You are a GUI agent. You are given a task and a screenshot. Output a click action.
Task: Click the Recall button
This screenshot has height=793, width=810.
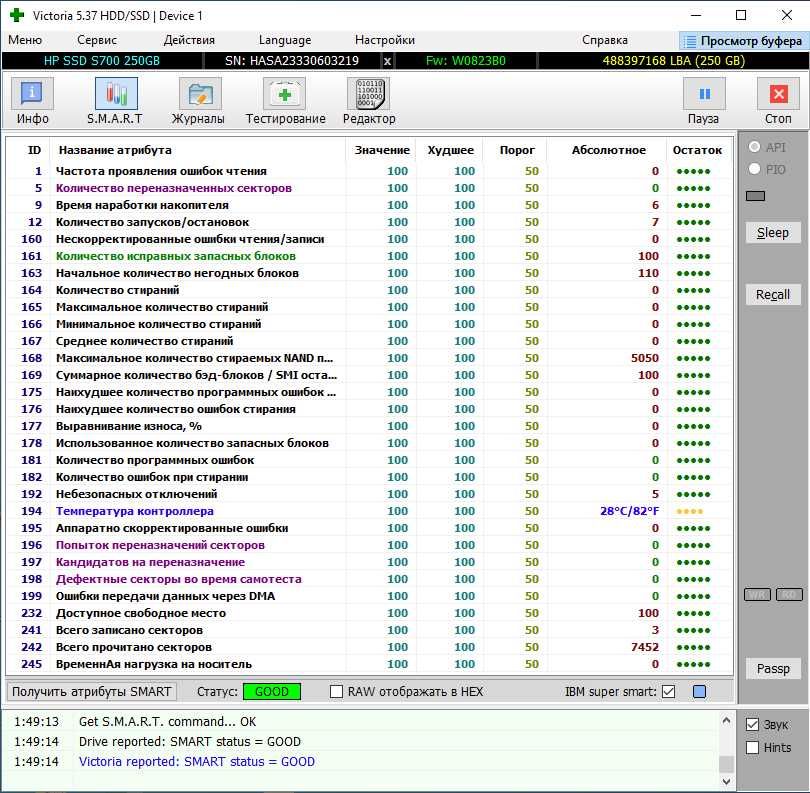[773, 294]
